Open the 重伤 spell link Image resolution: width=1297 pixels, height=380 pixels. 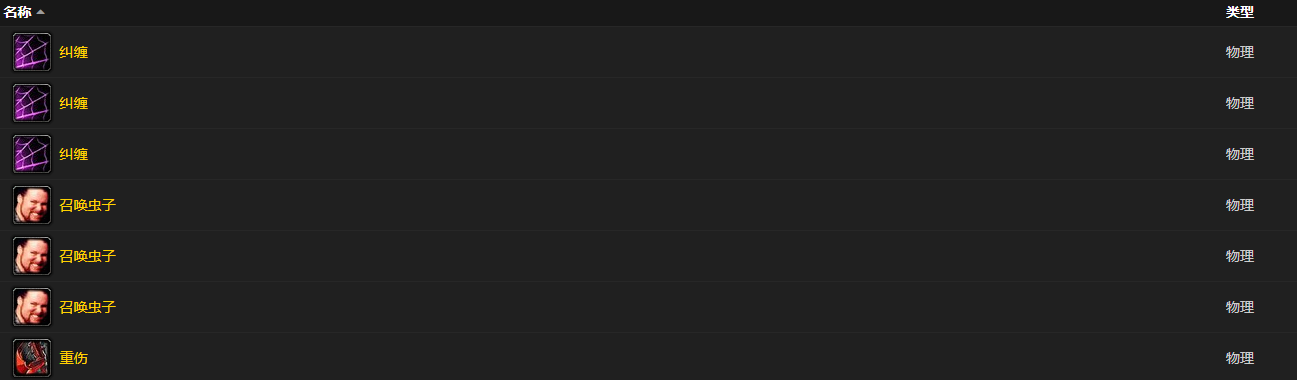(x=74, y=358)
